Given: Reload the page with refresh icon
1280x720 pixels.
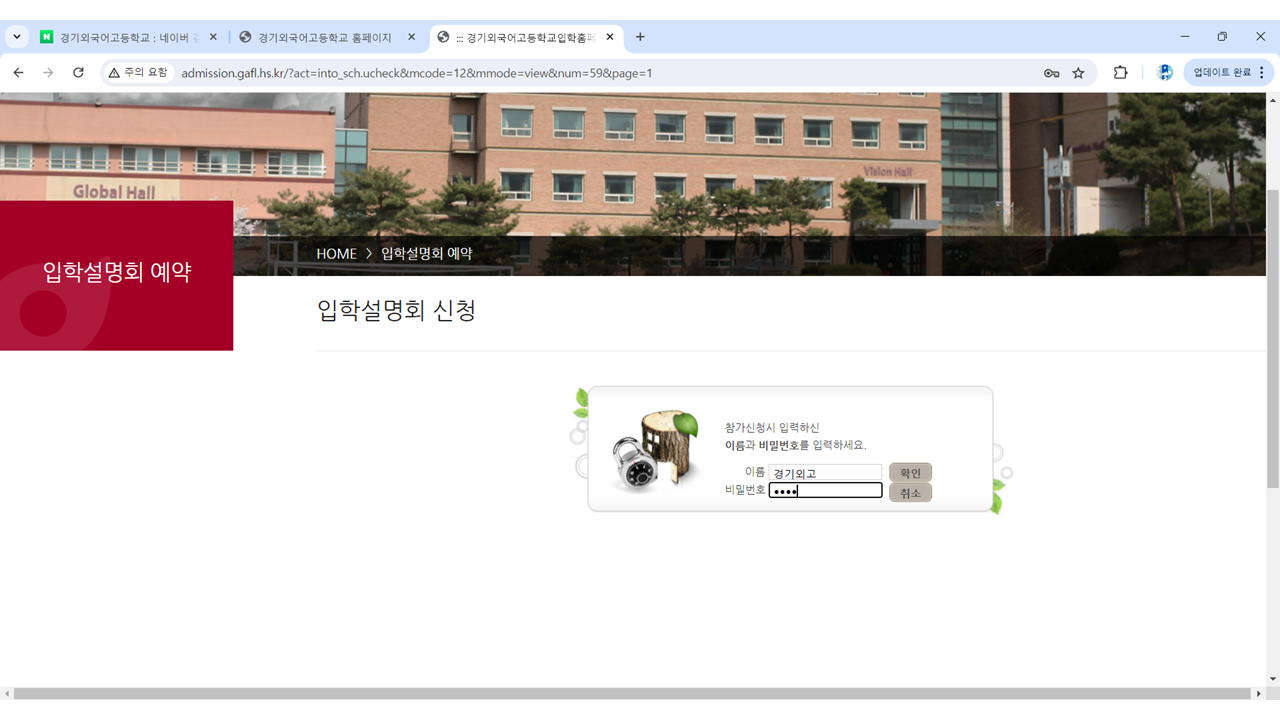Looking at the screenshot, I should tap(78, 73).
